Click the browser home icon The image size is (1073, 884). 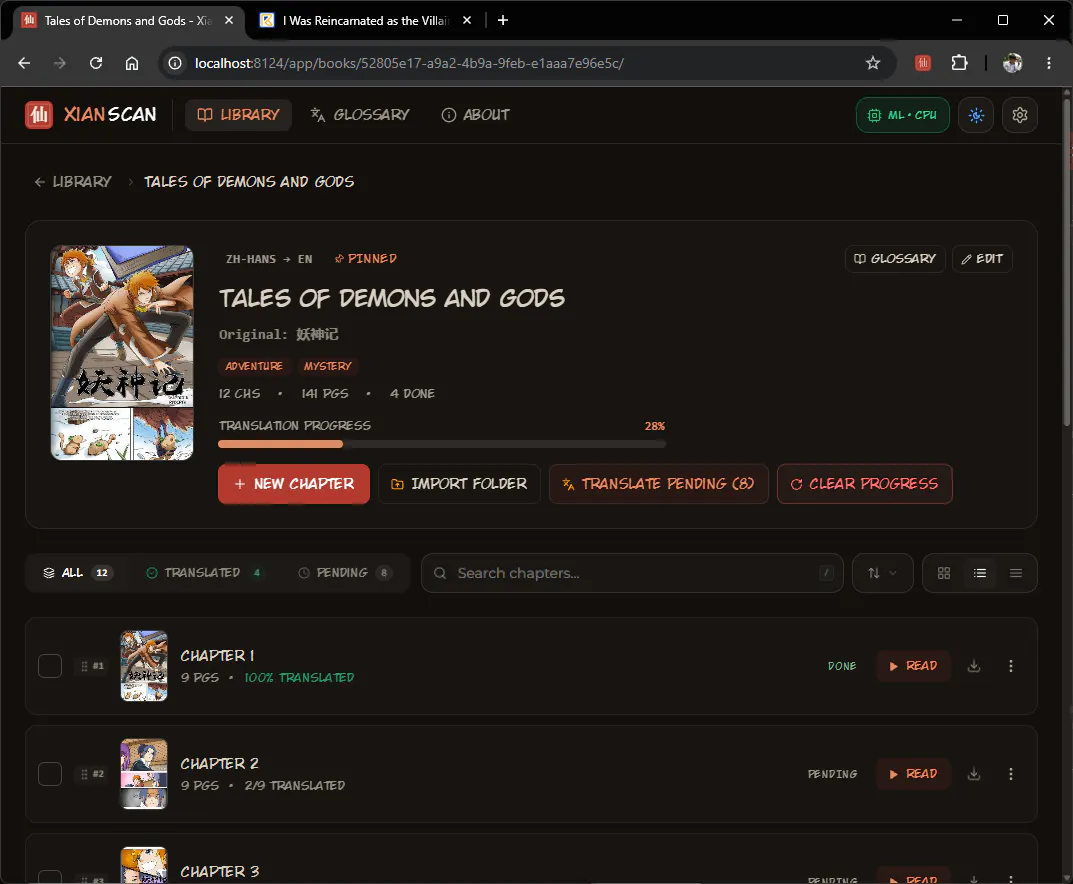pyautogui.click(x=132, y=63)
